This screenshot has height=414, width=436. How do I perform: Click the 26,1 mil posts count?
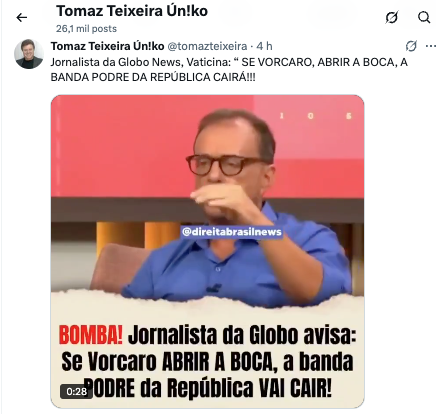[x=86, y=29]
